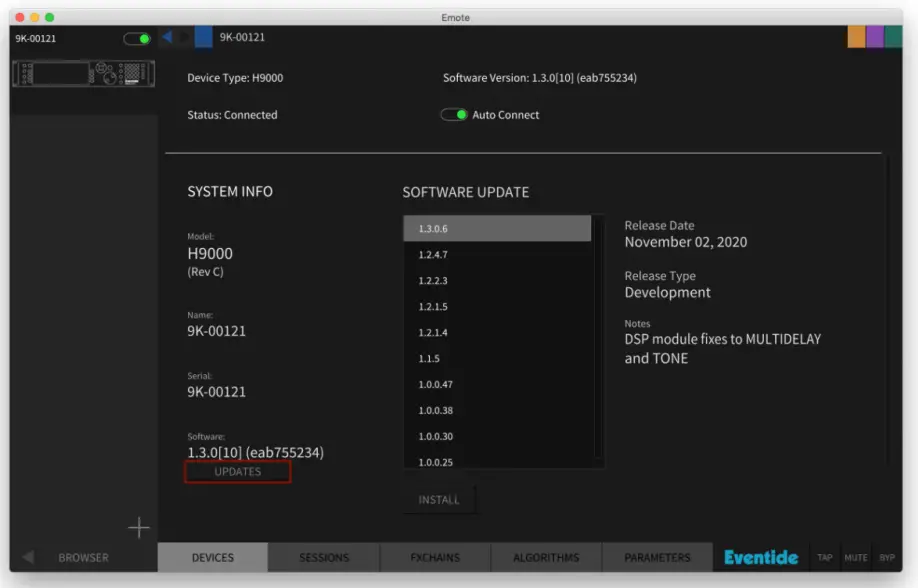The width and height of the screenshot is (918, 588).
Task: Click the blue back arrow icon
Action: tap(167, 38)
